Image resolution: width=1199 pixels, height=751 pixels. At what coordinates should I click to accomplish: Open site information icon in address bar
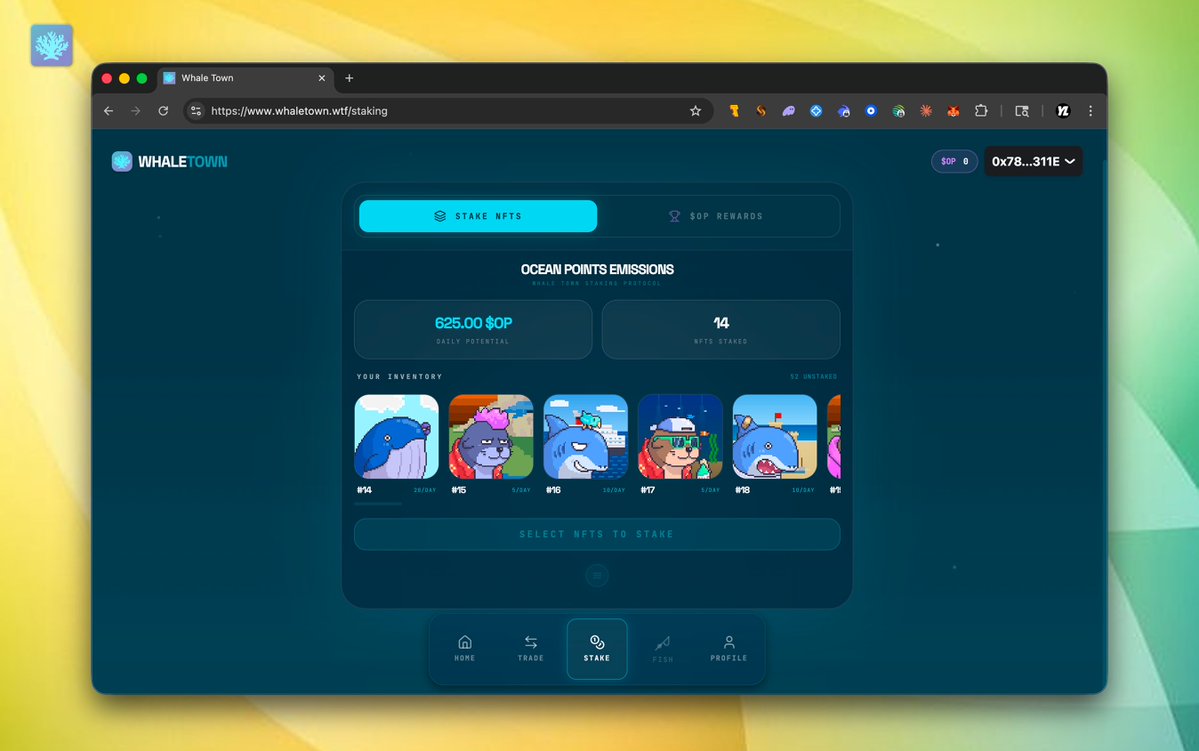(196, 111)
